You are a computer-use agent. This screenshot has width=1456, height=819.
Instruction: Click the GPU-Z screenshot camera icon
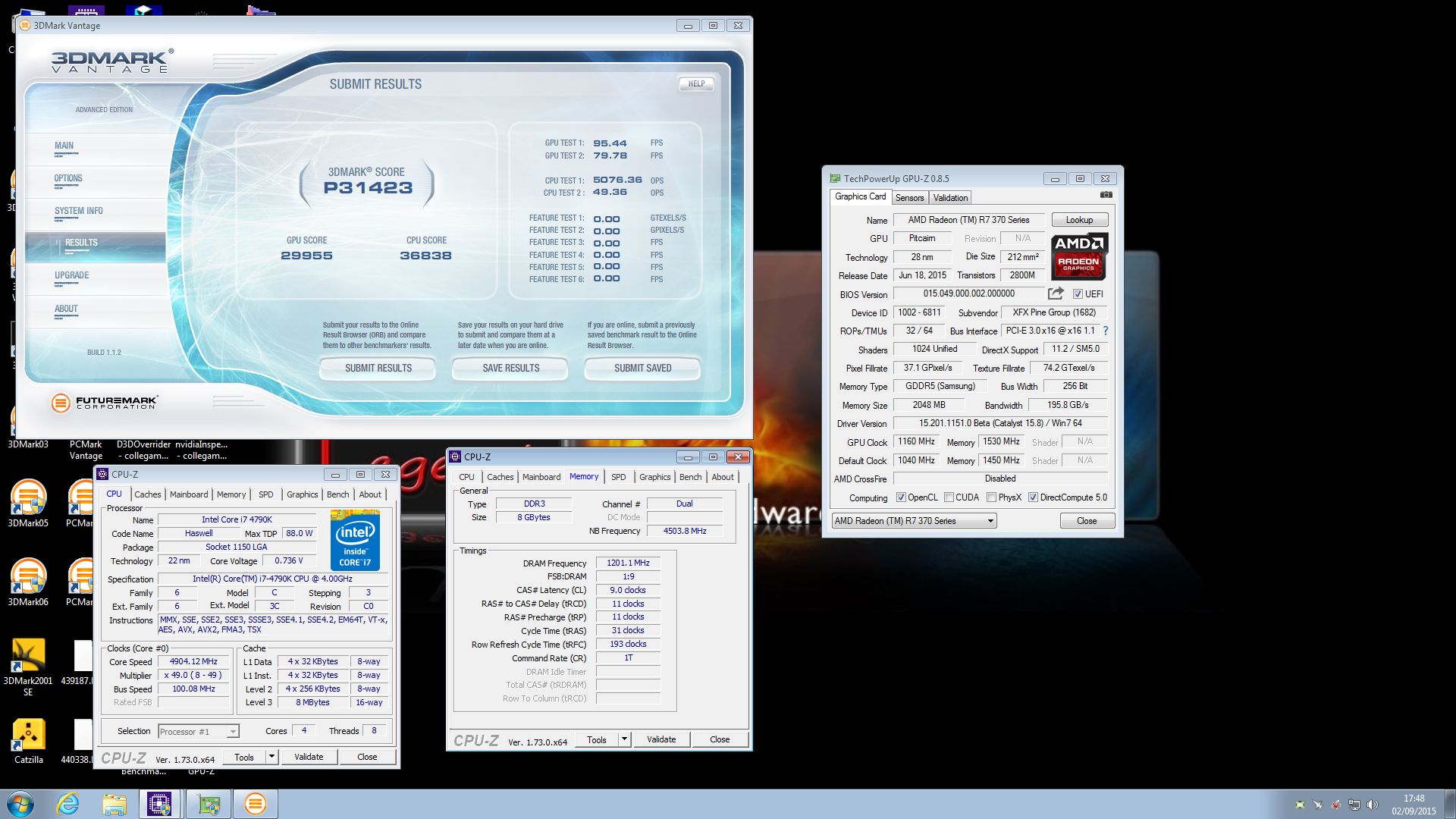pyautogui.click(x=1106, y=195)
